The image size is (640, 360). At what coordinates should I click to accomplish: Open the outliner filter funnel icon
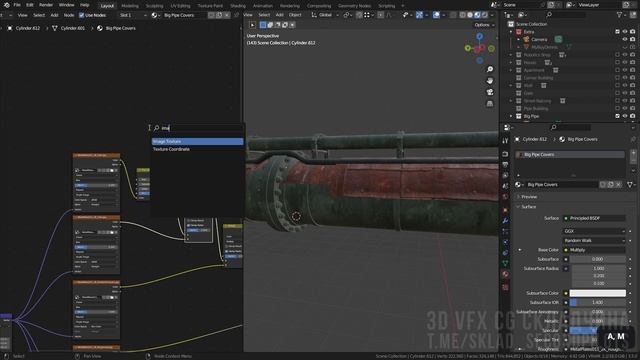620,15
